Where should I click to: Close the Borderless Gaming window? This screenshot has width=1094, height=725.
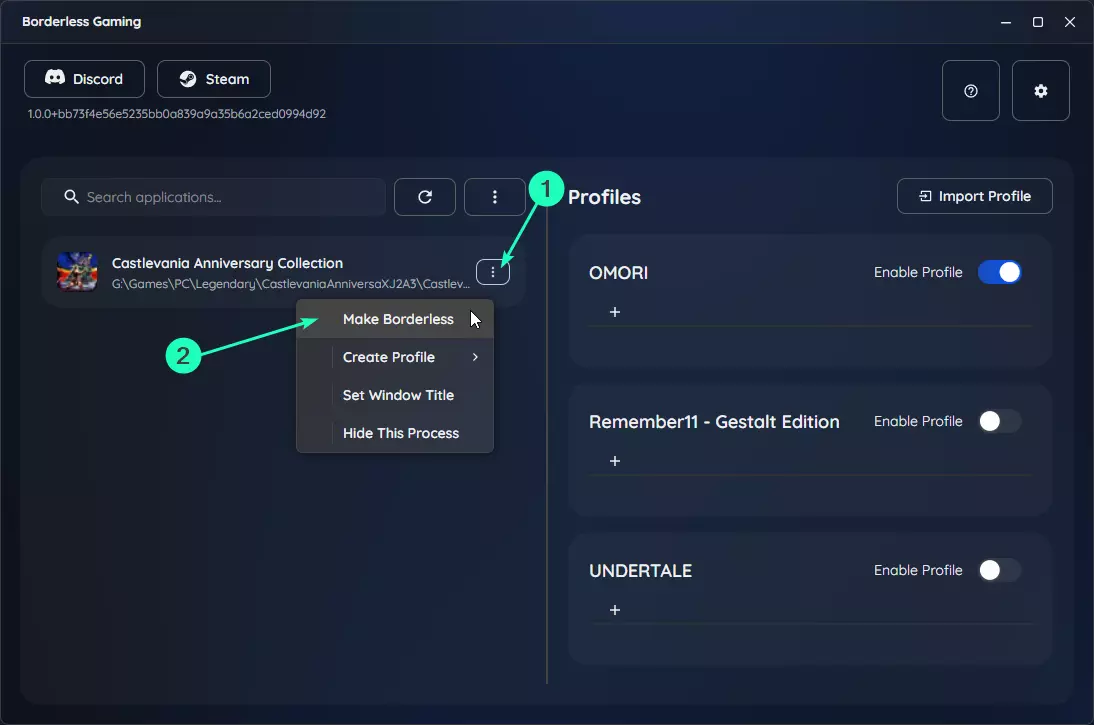coord(1070,22)
